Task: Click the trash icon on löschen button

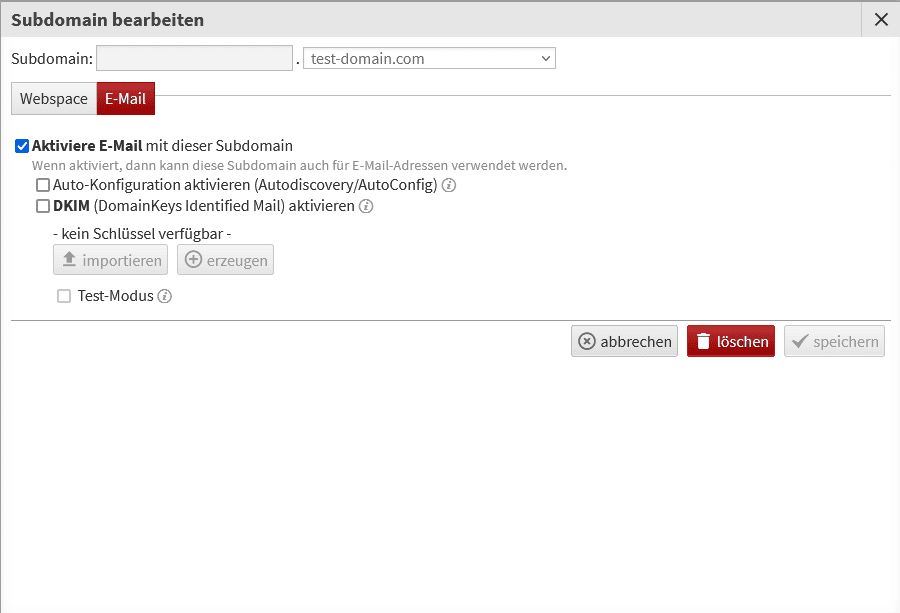Action: point(707,341)
